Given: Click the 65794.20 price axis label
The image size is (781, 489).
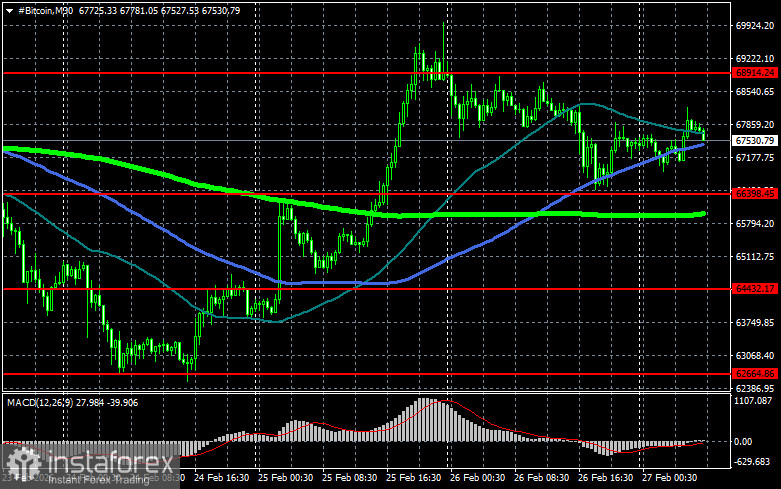Looking at the screenshot, I should [755, 224].
